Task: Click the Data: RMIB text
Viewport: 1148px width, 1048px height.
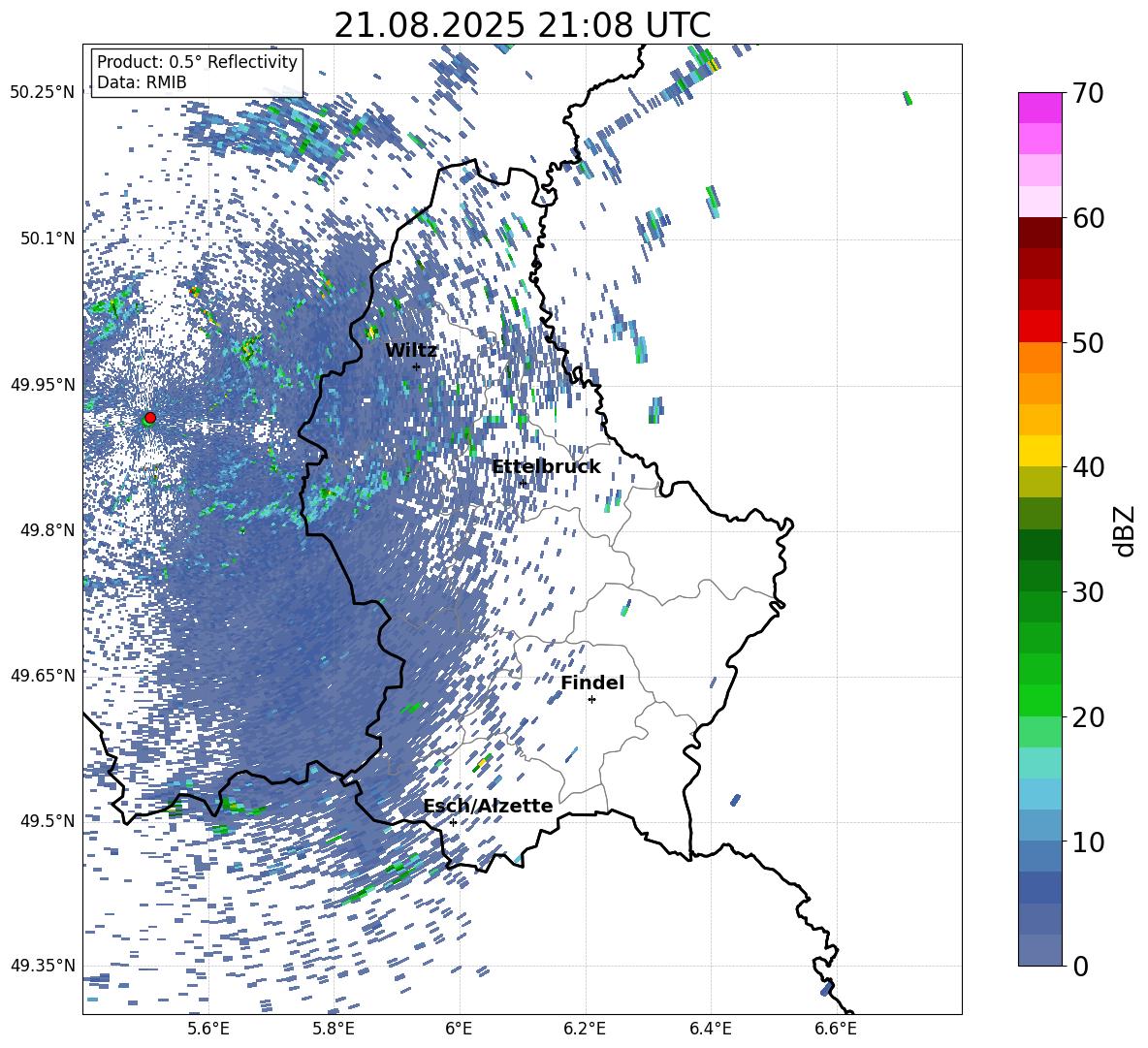Action: tap(142, 82)
